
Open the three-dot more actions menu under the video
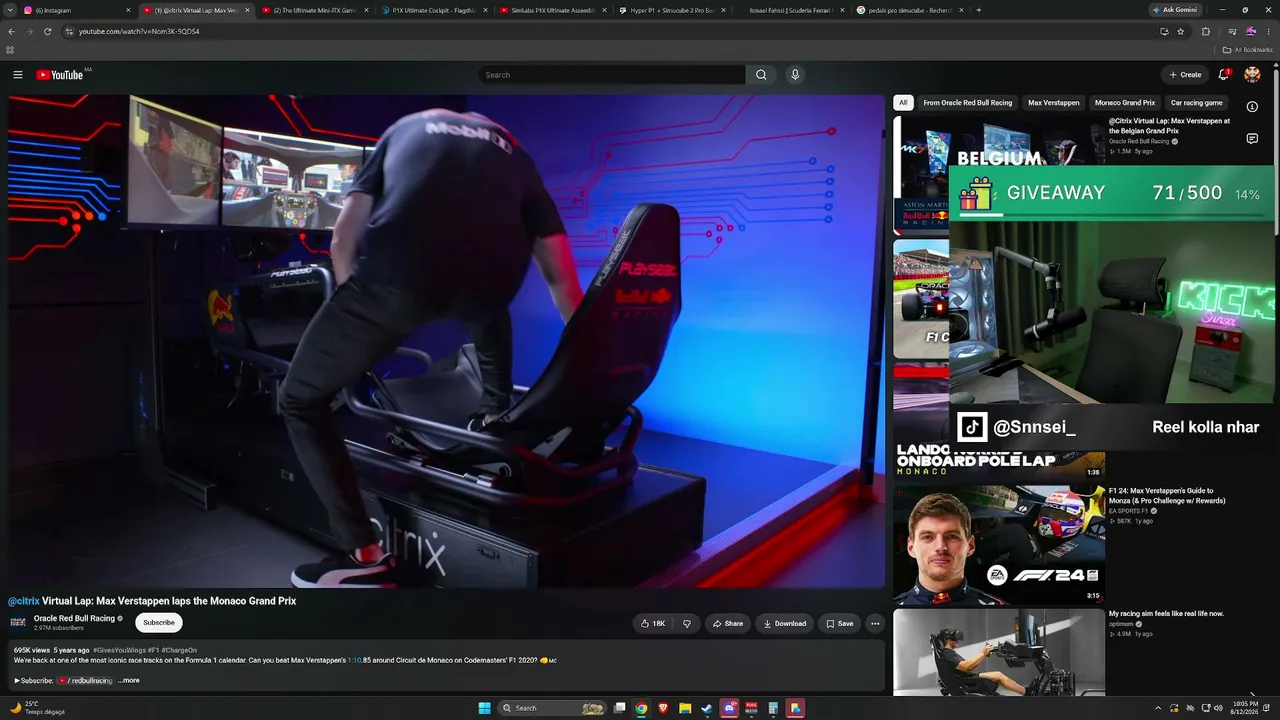tap(875, 624)
